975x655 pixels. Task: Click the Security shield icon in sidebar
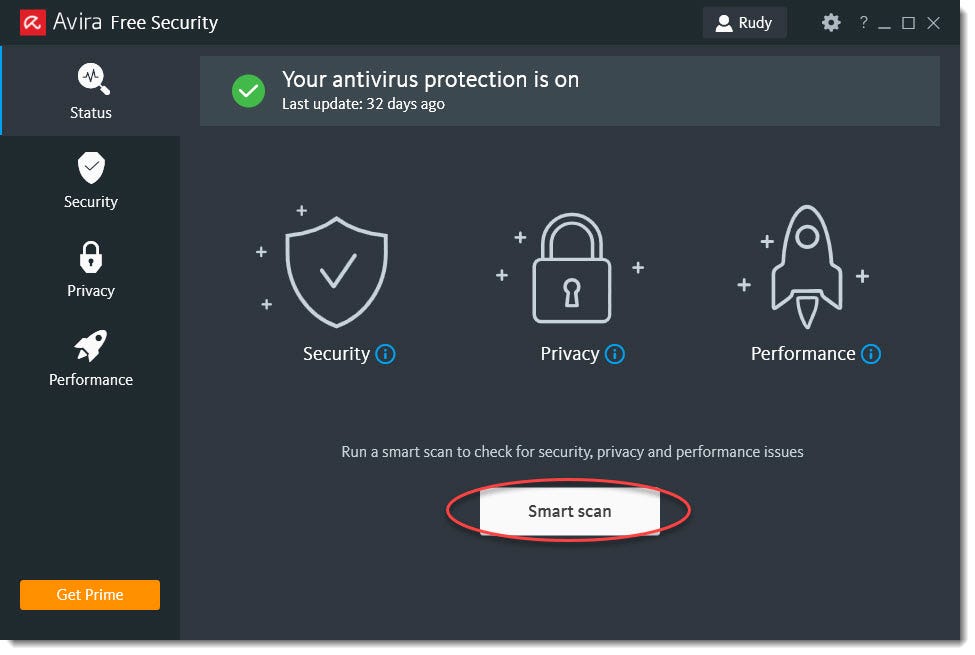[90, 167]
